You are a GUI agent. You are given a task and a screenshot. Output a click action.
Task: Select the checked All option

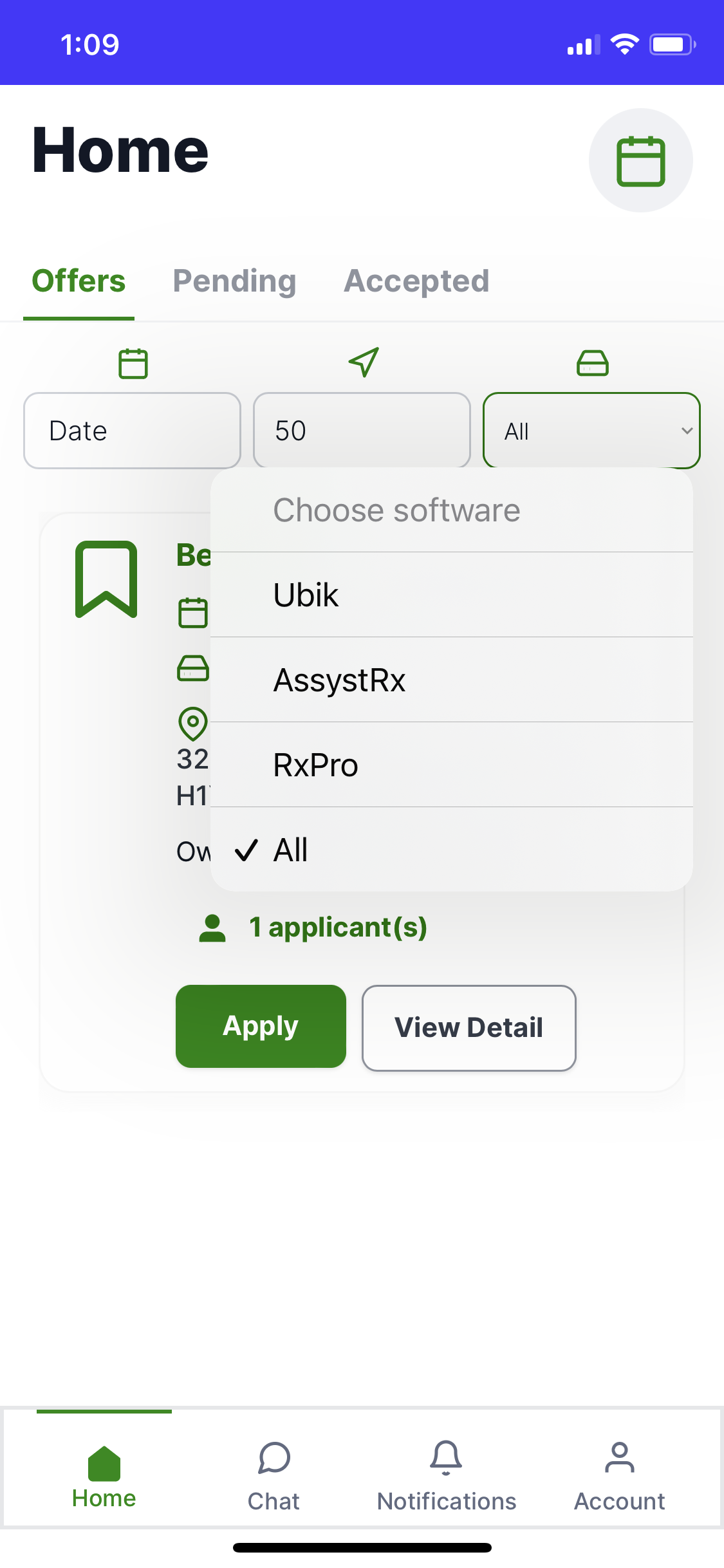click(x=450, y=850)
